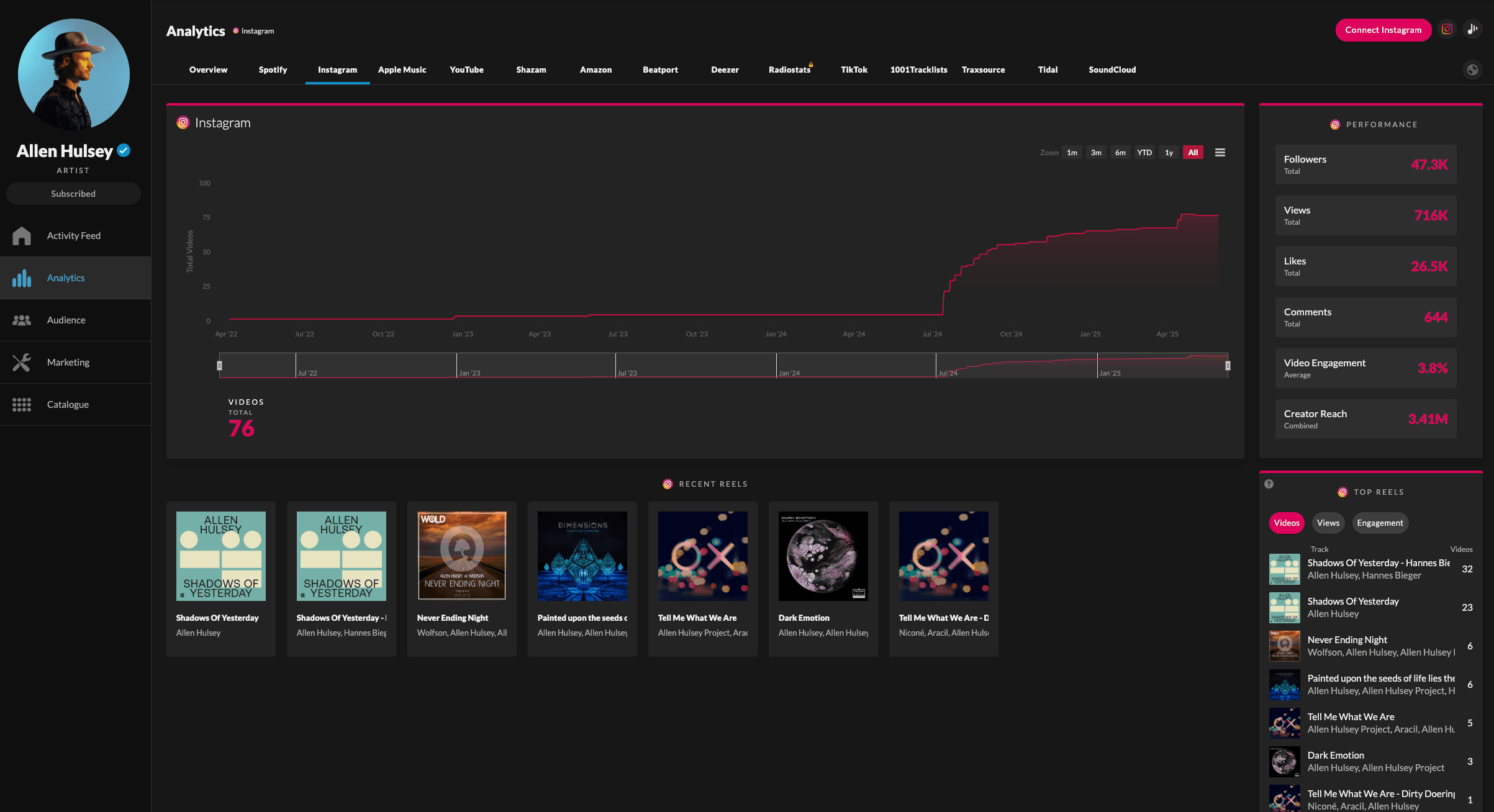Select the Analytics bar-chart icon in sidebar

[x=22, y=278]
